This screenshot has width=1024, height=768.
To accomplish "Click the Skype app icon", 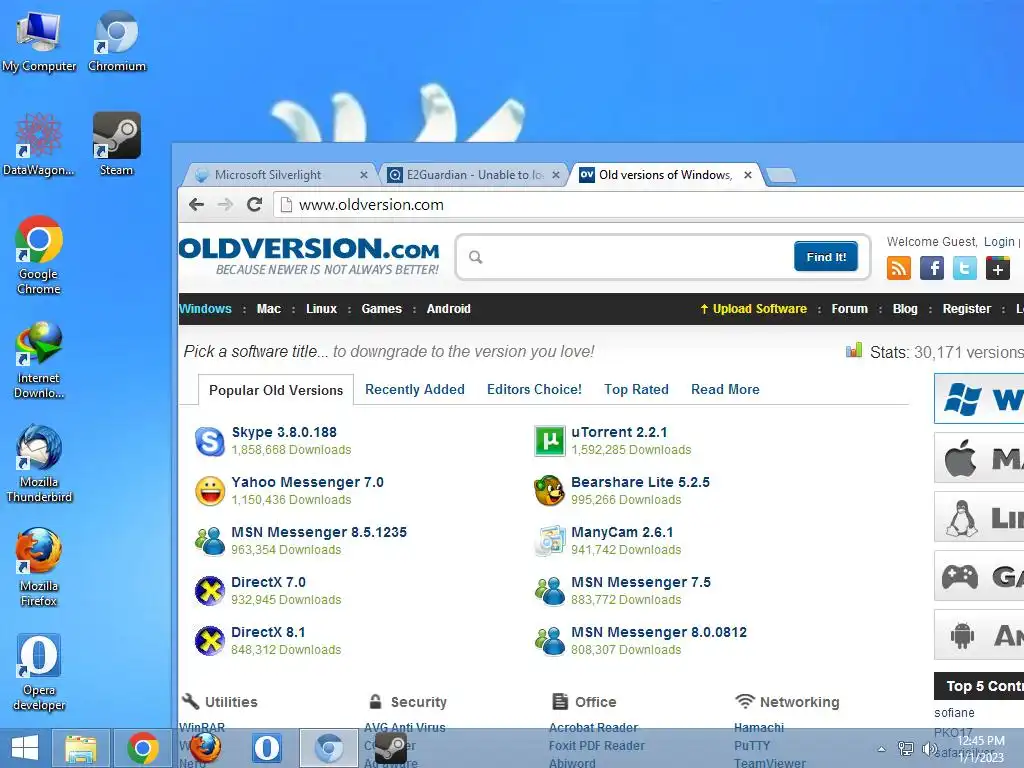I will pyautogui.click(x=210, y=441).
